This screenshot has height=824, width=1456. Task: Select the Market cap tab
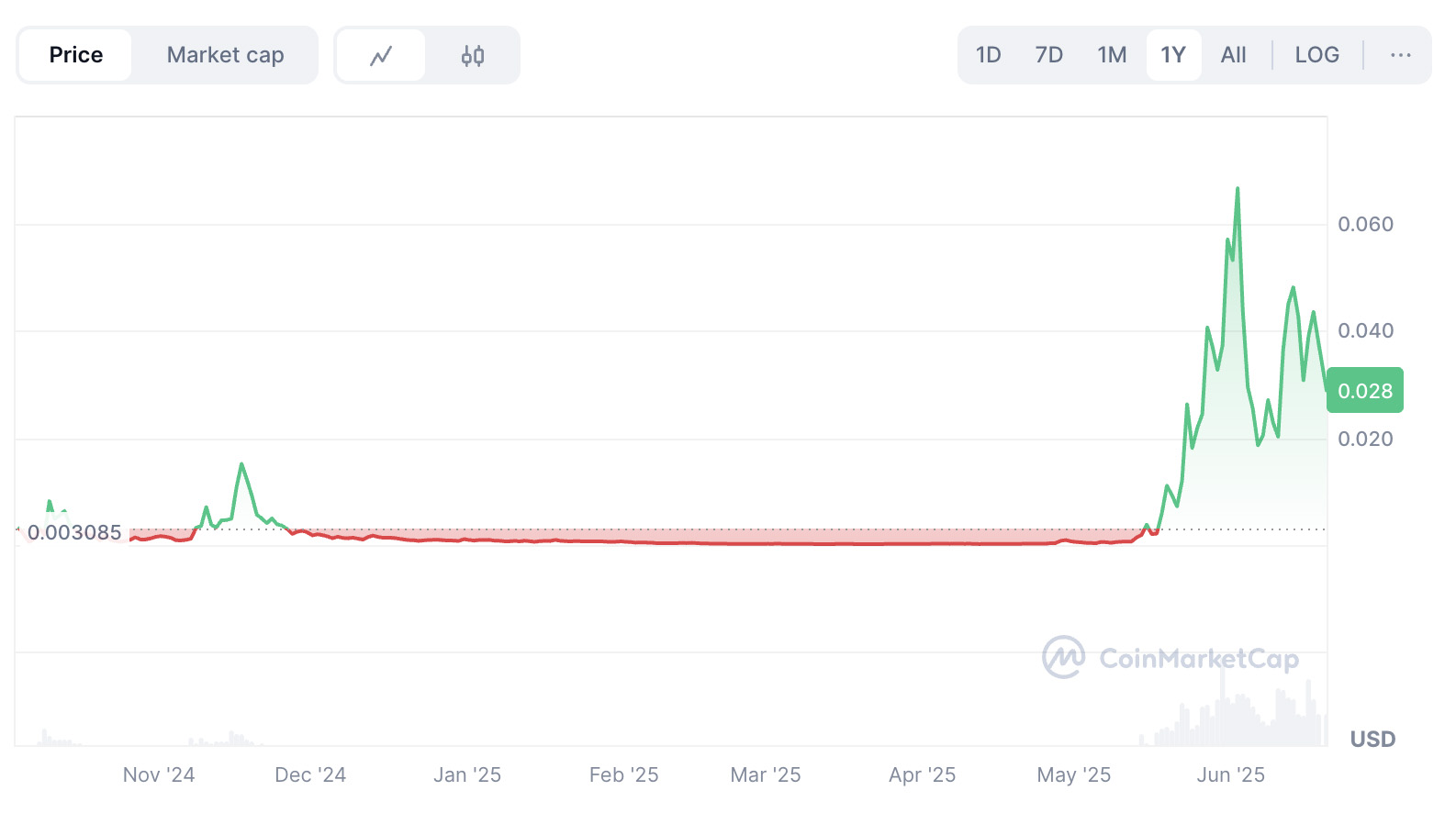coord(225,55)
